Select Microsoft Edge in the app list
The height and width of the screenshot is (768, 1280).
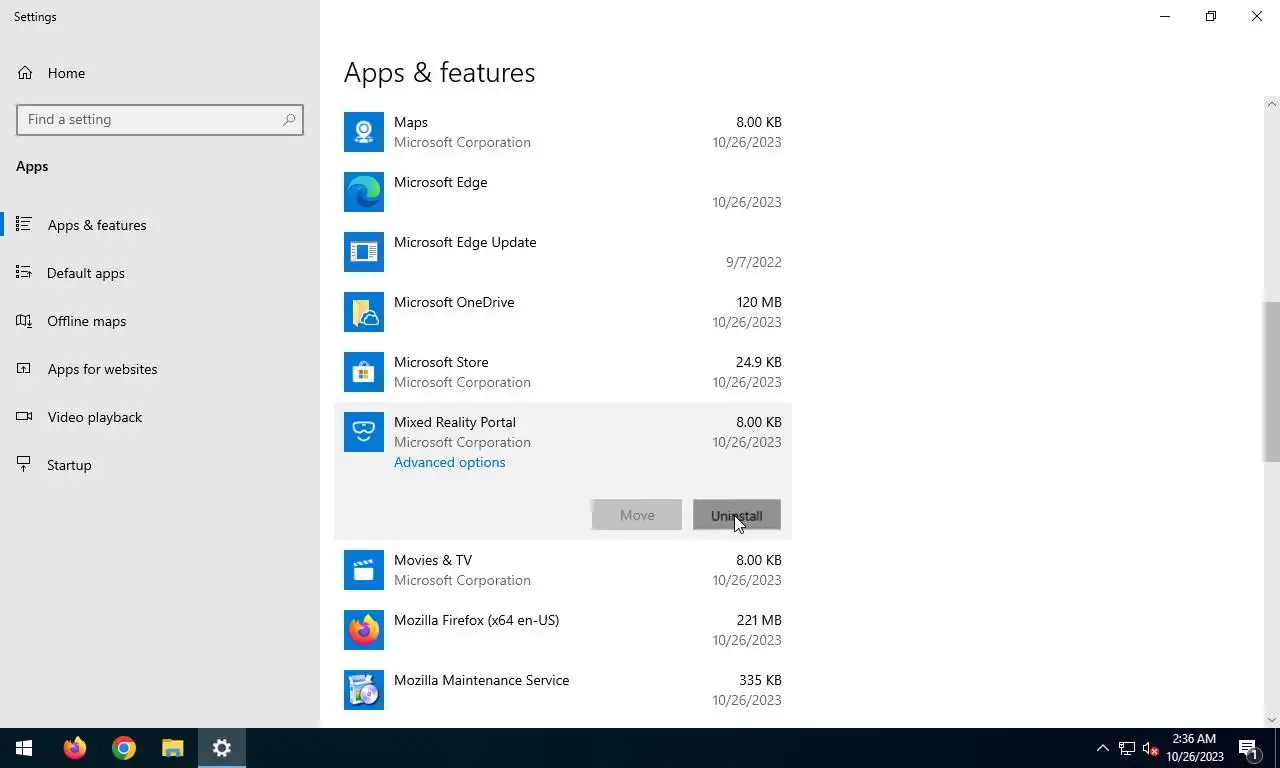click(441, 182)
